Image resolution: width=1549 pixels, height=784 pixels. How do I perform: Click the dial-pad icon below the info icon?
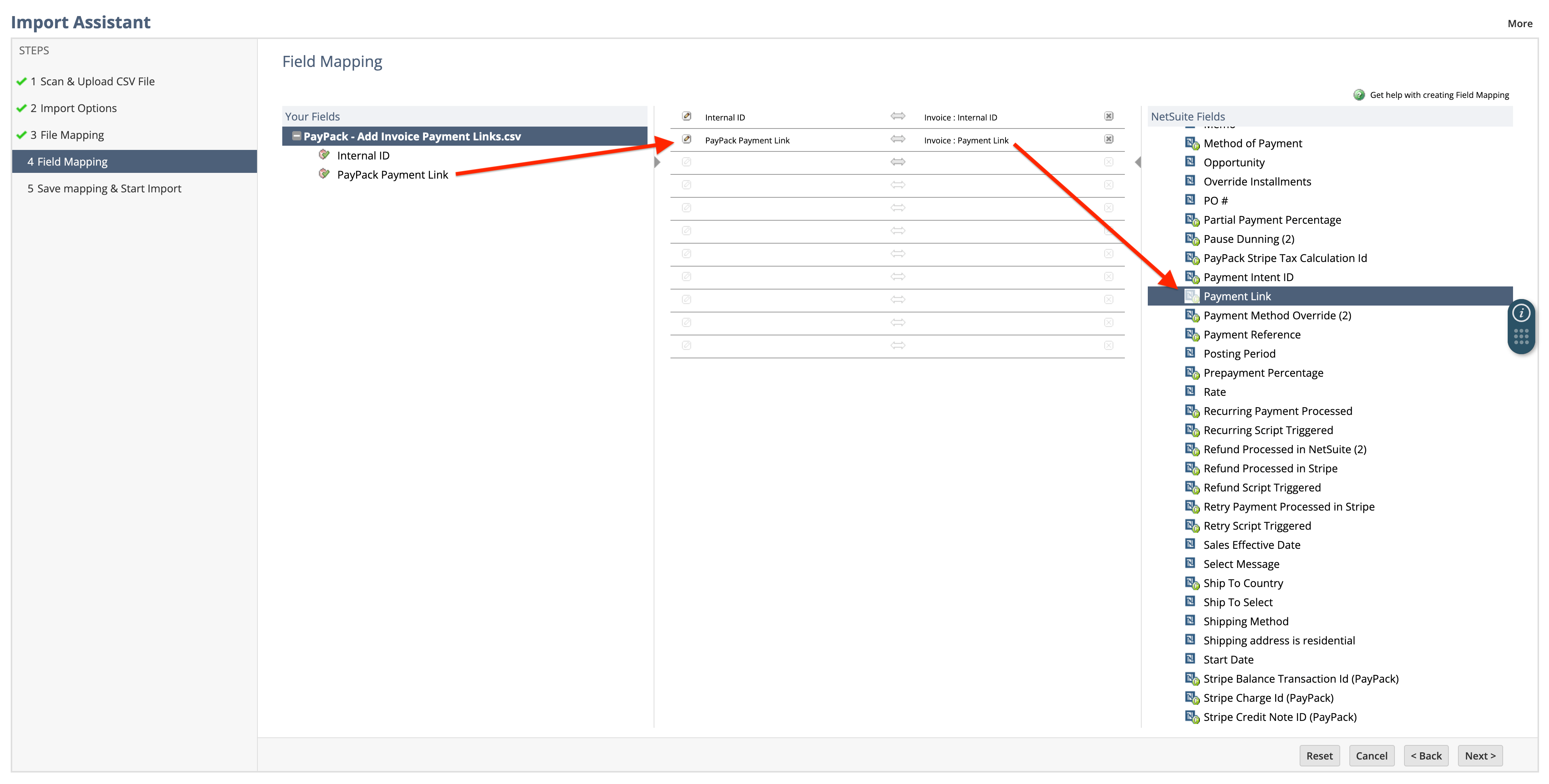pyautogui.click(x=1521, y=337)
